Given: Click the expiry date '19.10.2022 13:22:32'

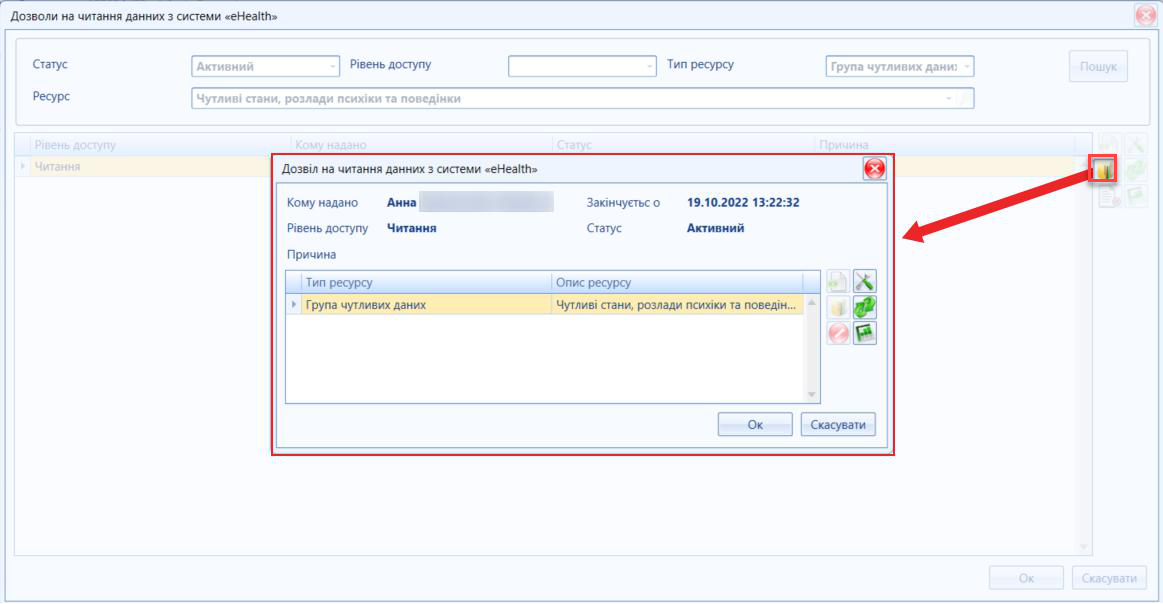Looking at the screenshot, I should point(743,203).
